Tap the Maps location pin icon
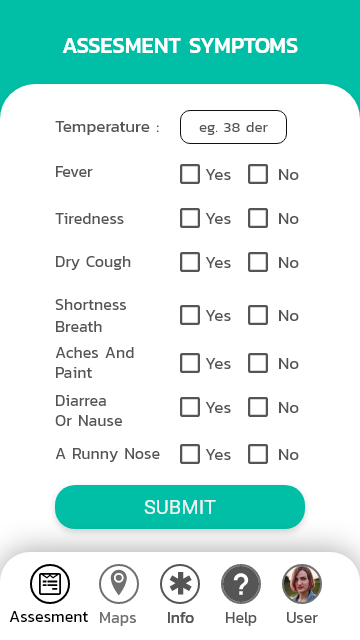Image resolution: width=360 pixels, height=640 pixels. [x=119, y=584]
